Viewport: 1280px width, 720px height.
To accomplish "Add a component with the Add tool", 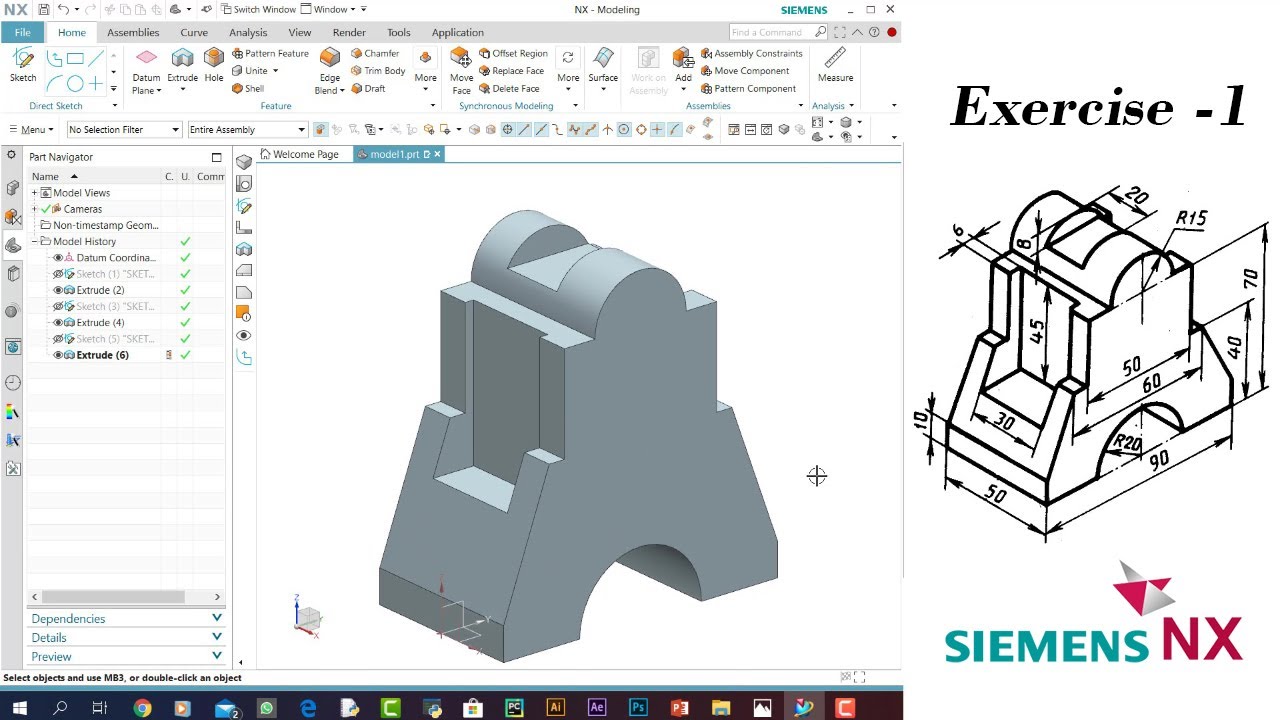I will point(683,70).
